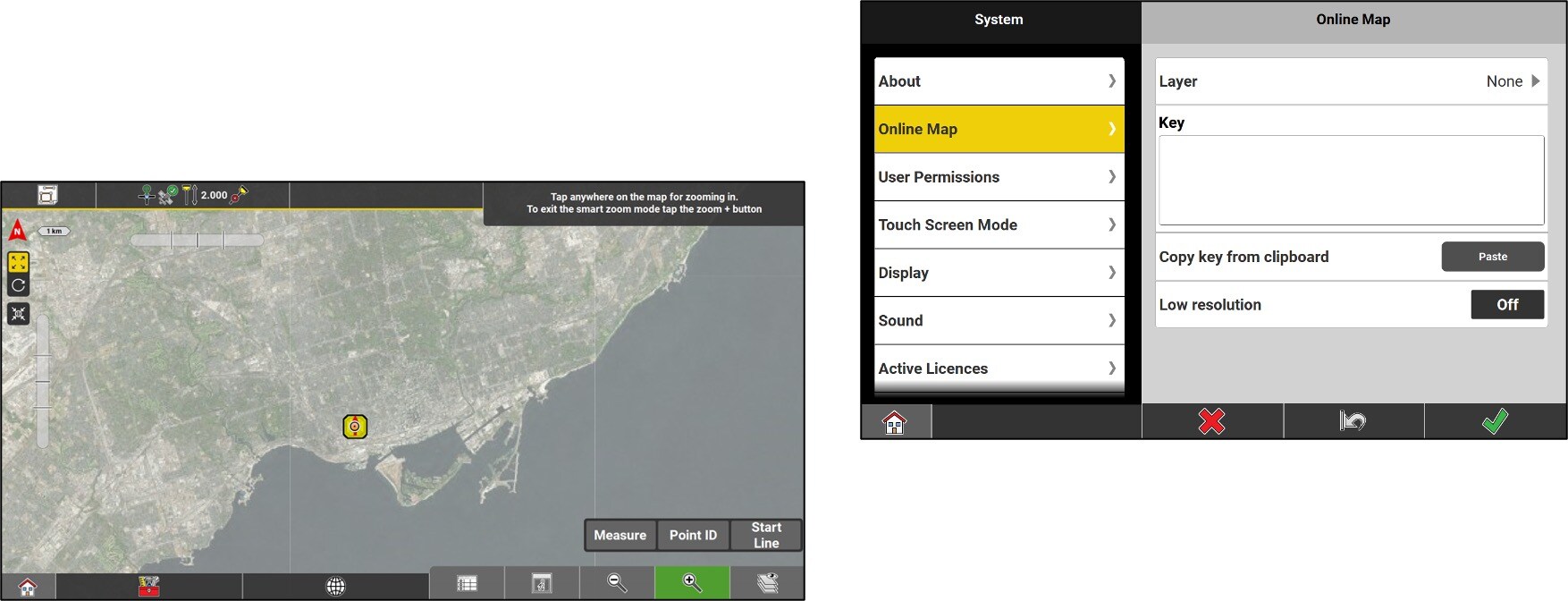Select About in the System menu
Image resolution: width=1568 pixels, height=601 pixels.
998,81
